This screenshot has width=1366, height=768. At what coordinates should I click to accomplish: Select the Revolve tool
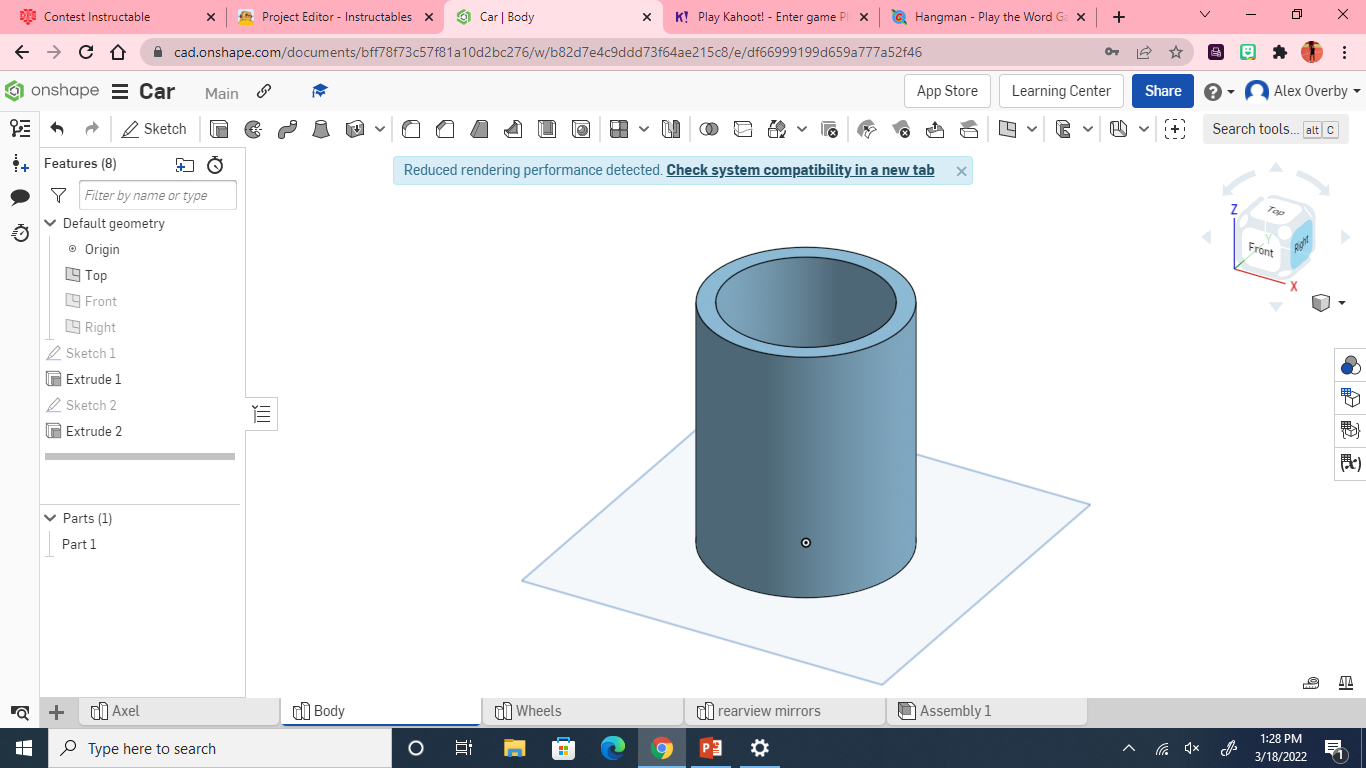click(253, 128)
